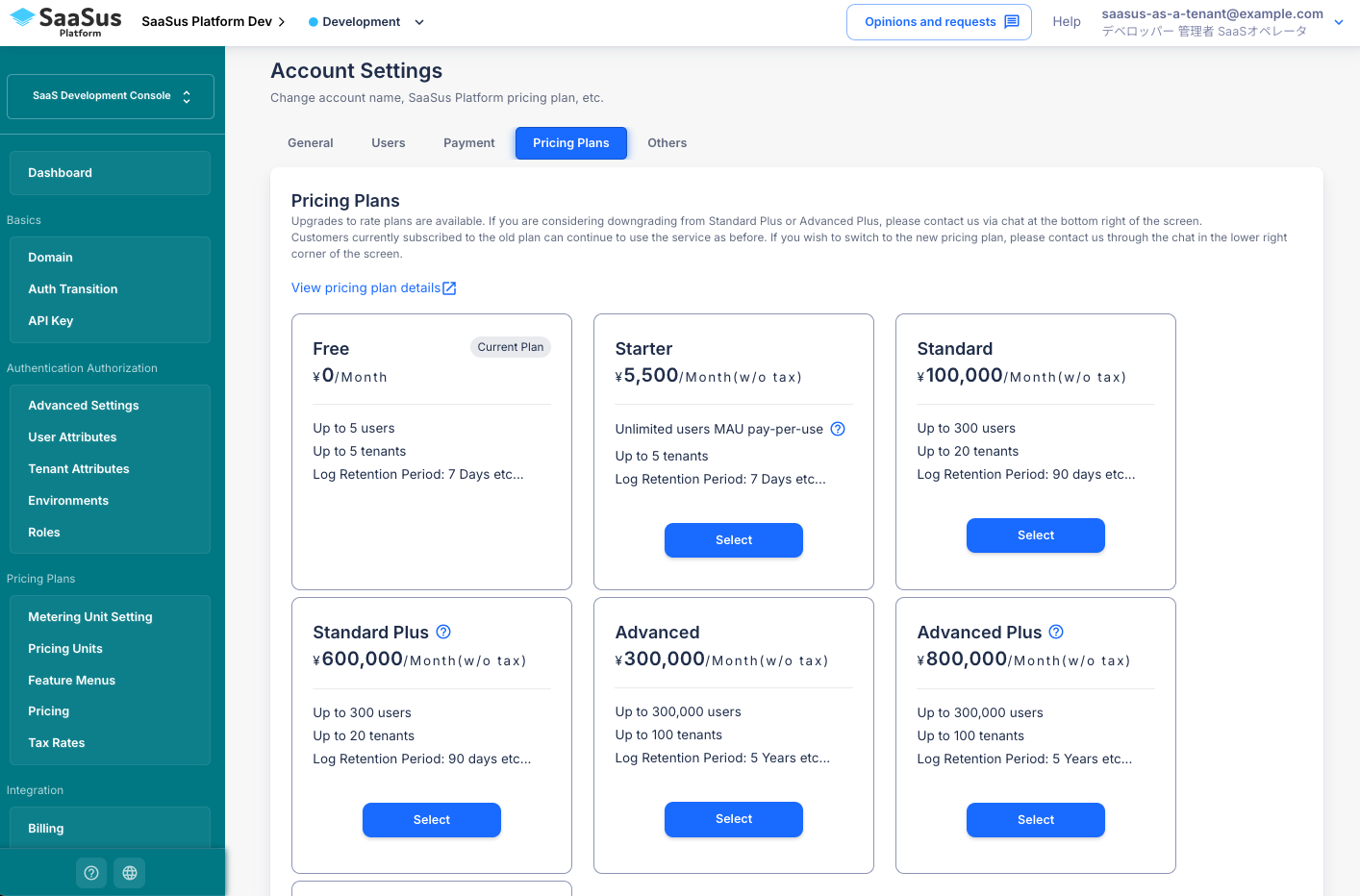Select the Standard Plus plan
1360x896 pixels.
[x=432, y=820]
